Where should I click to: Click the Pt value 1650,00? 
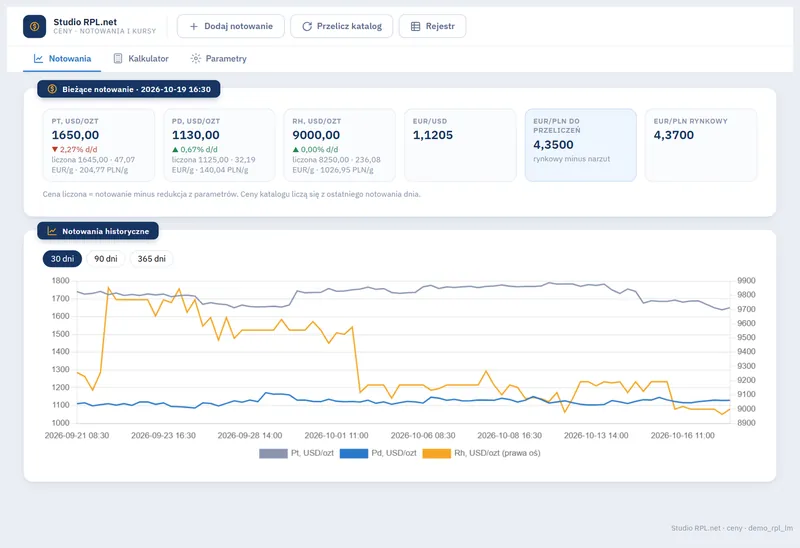pyautogui.click(x=76, y=135)
